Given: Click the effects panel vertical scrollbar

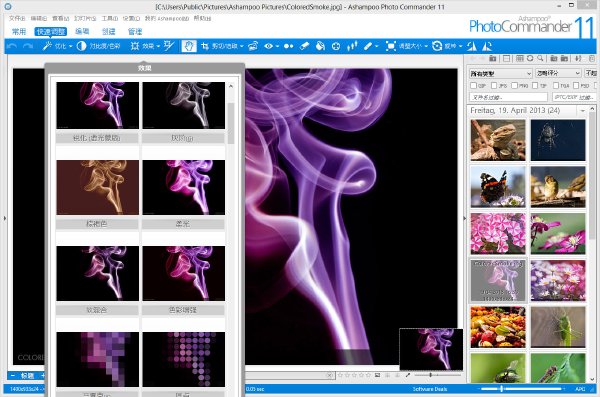Looking at the screenshot, I should coord(231,123).
